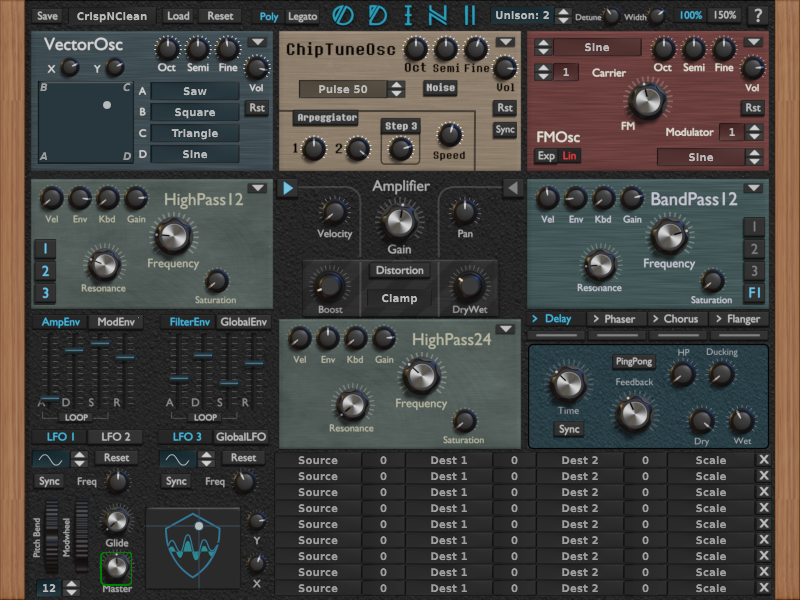Toggle oscillator 1 routing on HighPass12 filter
The width and height of the screenshot is (800, 600).
coord(45,248)
